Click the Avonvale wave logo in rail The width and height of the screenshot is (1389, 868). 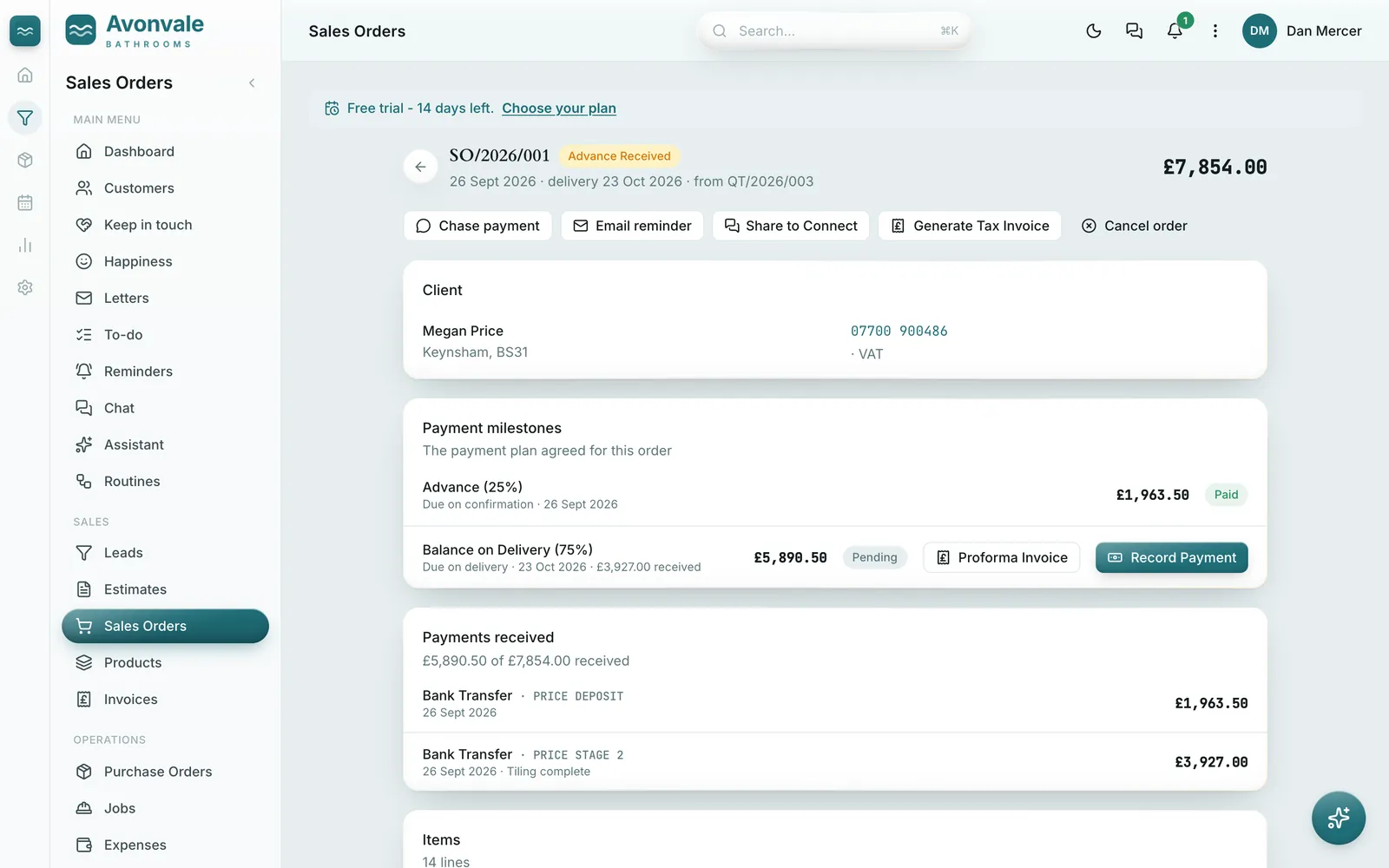25,31
